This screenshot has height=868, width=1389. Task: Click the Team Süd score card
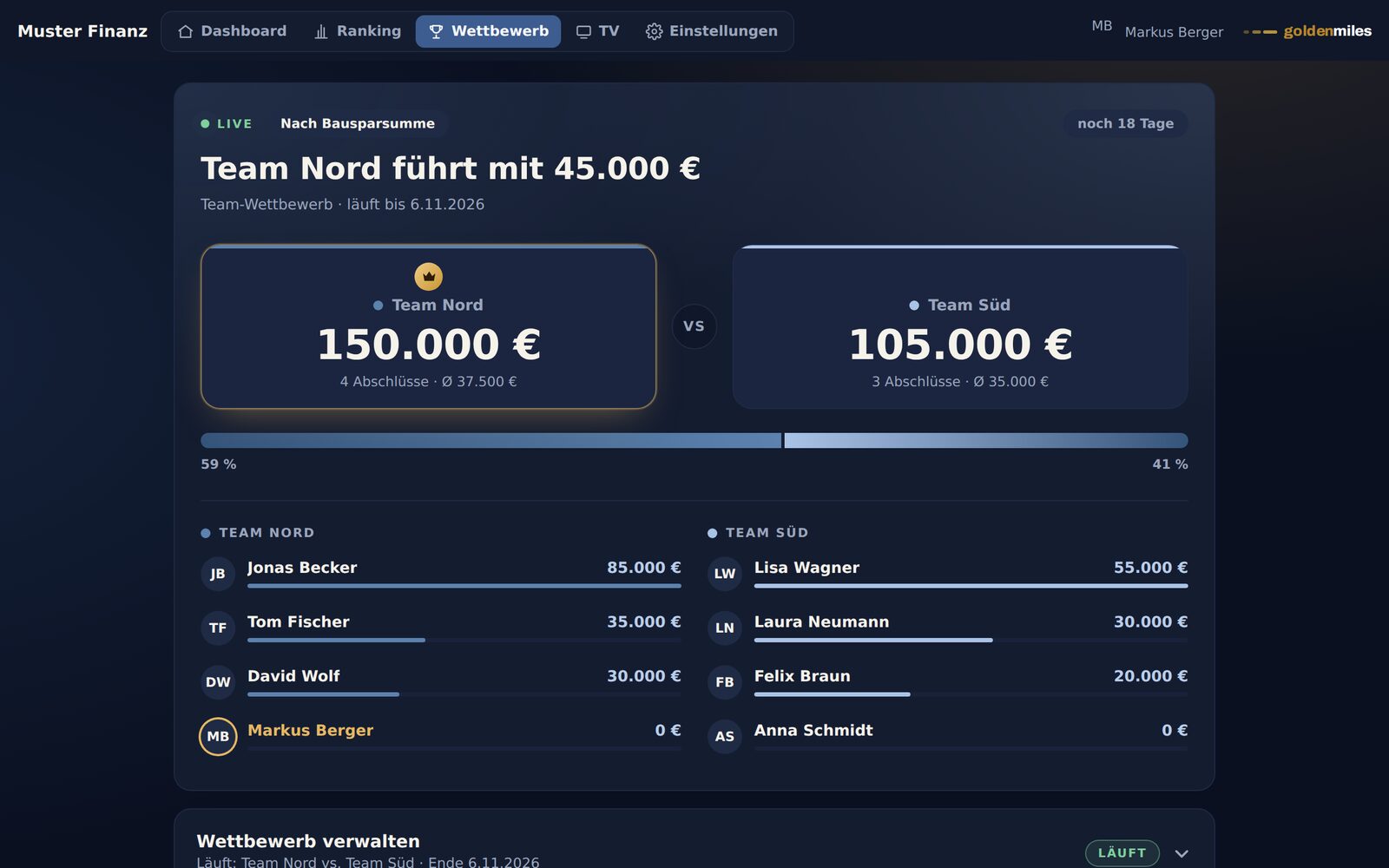click(960, 326)
